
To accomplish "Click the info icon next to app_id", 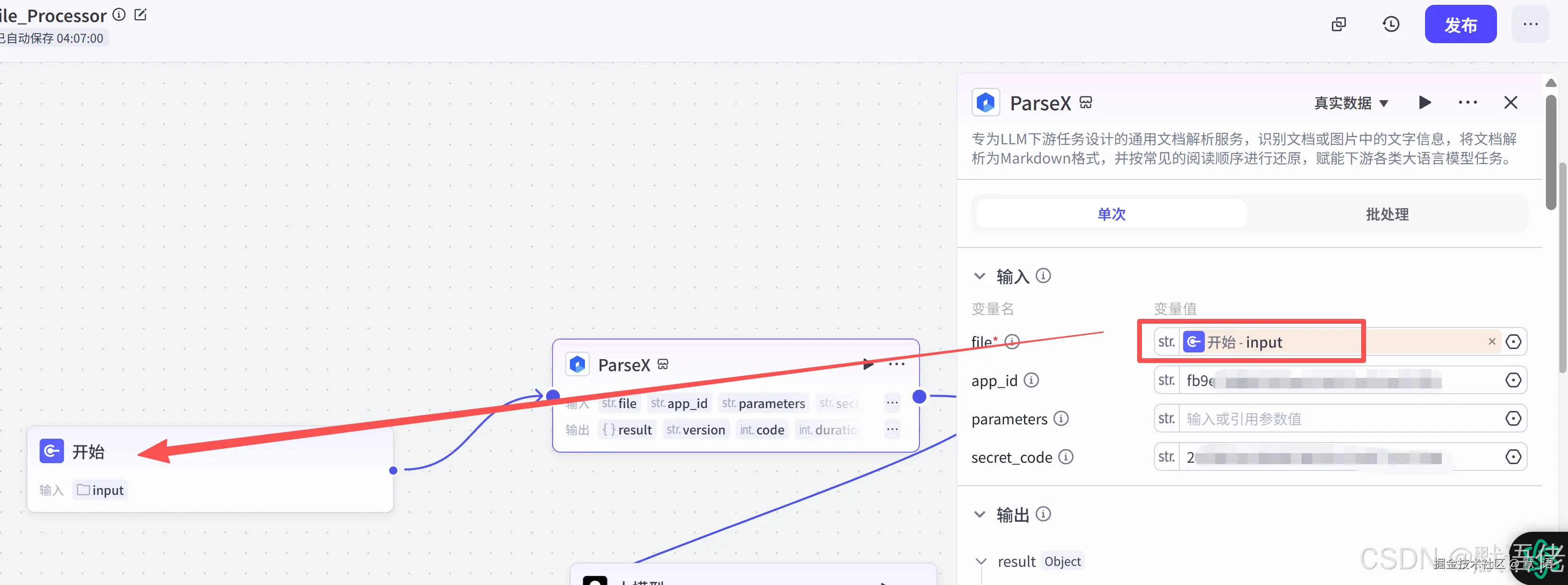I will pos(1031,380).
